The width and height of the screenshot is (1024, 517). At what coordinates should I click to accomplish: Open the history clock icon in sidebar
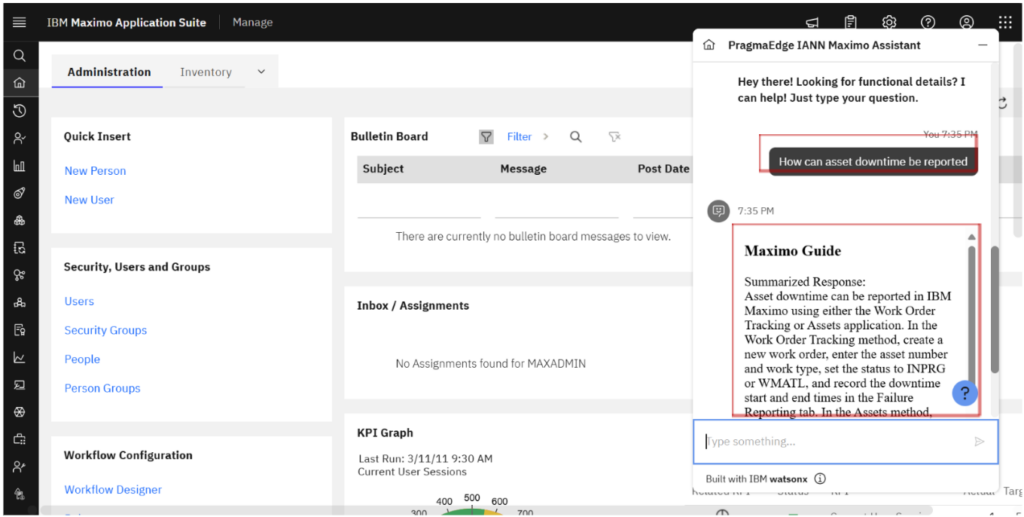(x=19, y=111)
